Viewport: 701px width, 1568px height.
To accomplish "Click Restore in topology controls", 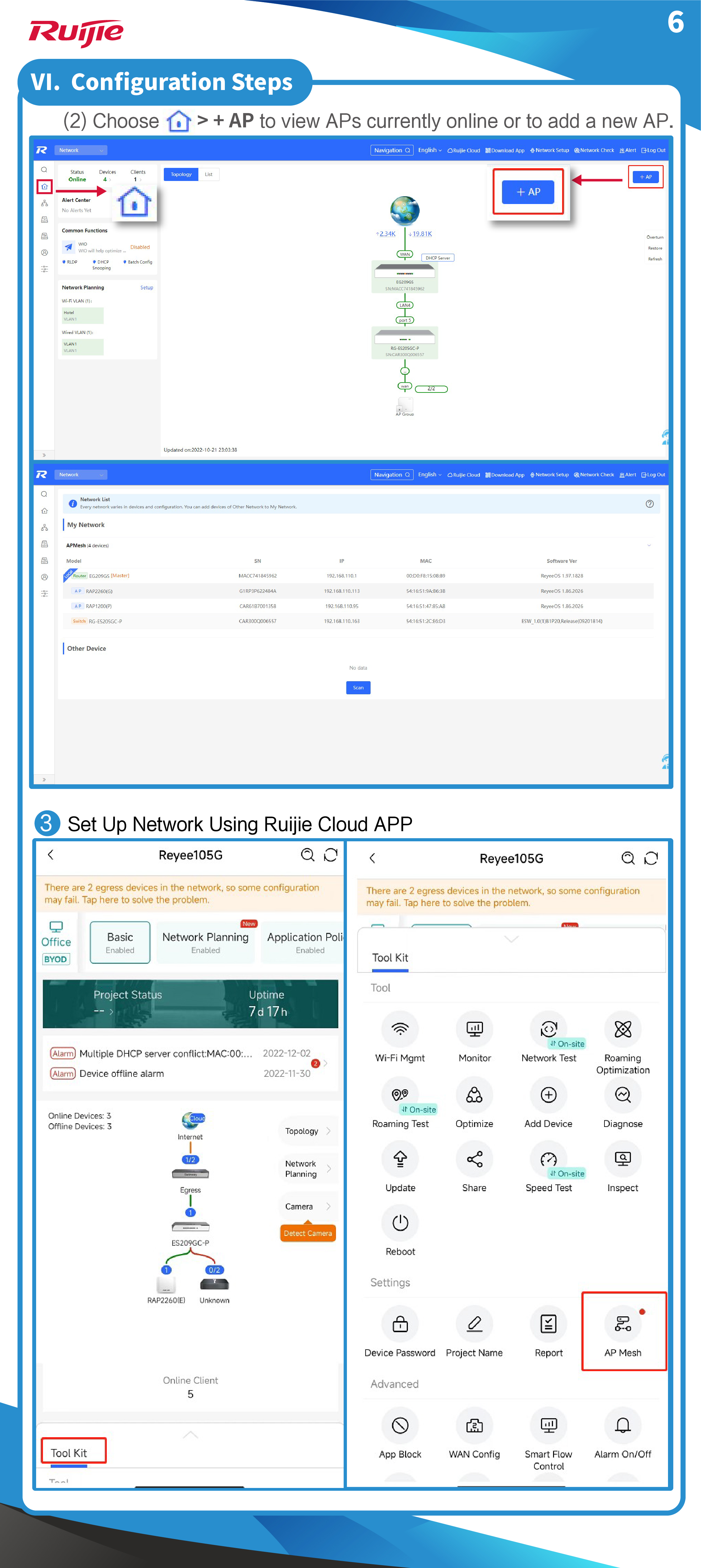I will tap(655, 248).
